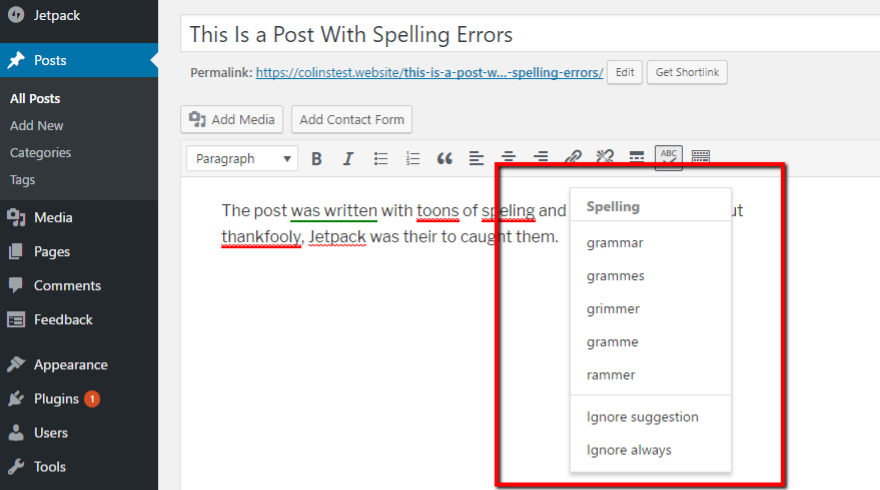Select Ignore always in spelling menu
Viewport: 880px width, 490px height.
click(650, 450)
